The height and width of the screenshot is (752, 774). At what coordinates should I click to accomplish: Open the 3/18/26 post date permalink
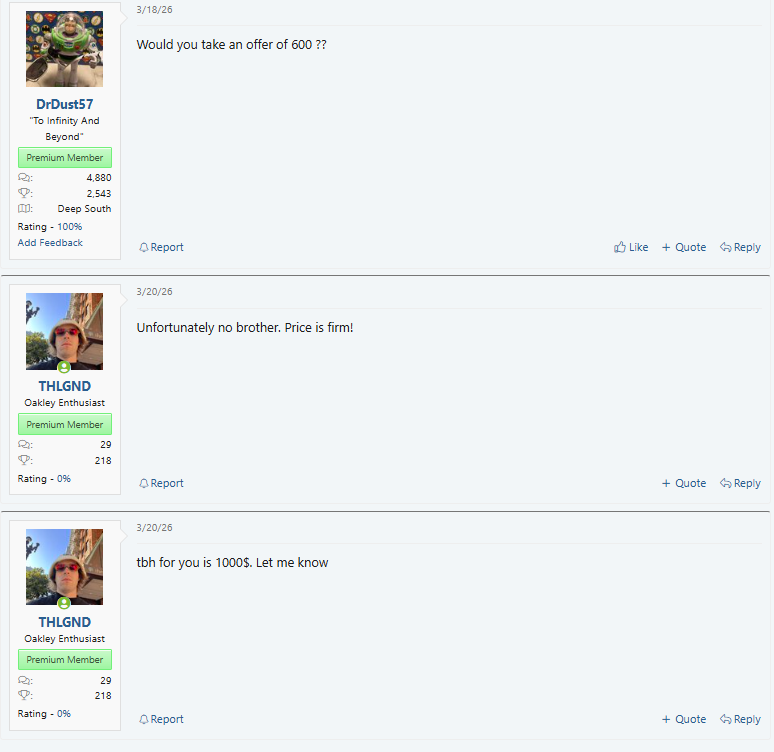click(155, 9)
